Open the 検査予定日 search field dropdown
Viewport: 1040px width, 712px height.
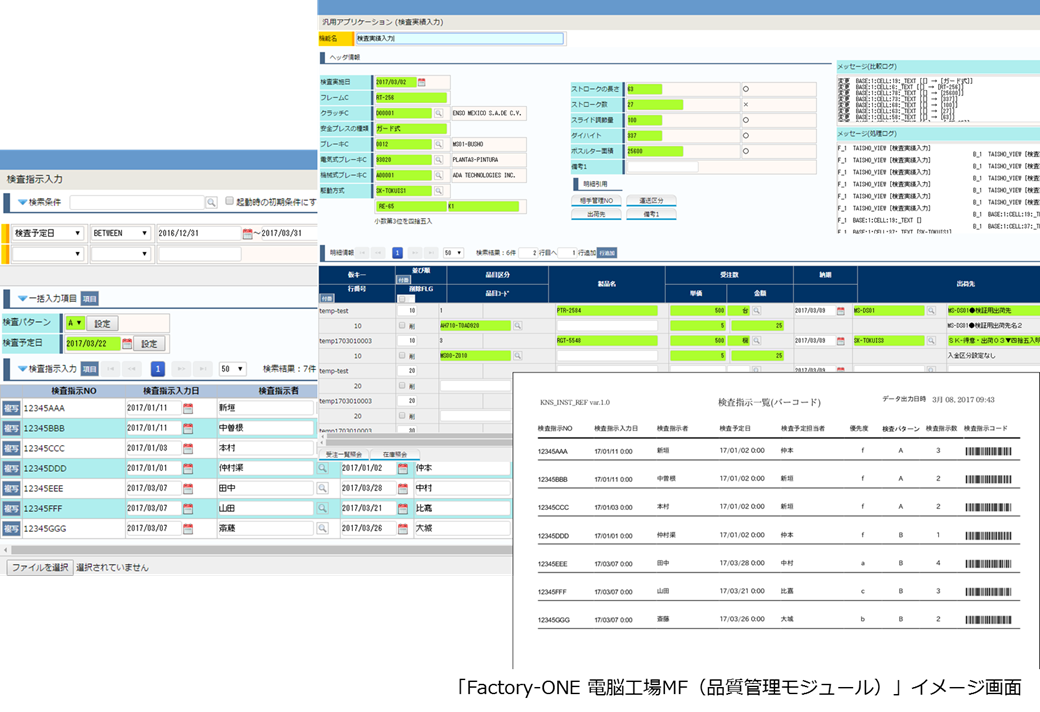[48, 234]
